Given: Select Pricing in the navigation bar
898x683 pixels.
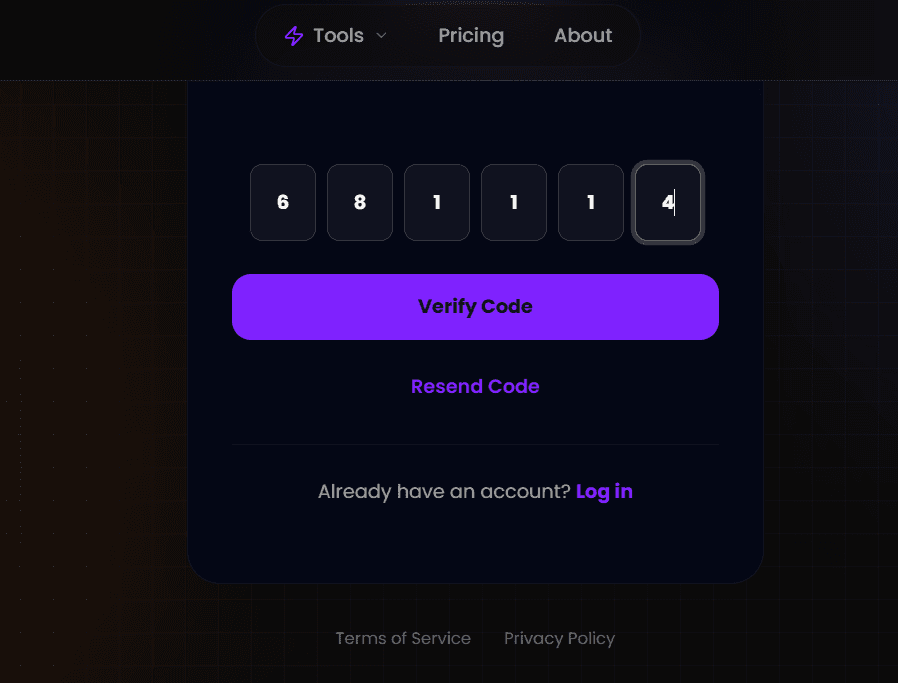Looking at the screenshot, I should (x=471, y=35).
